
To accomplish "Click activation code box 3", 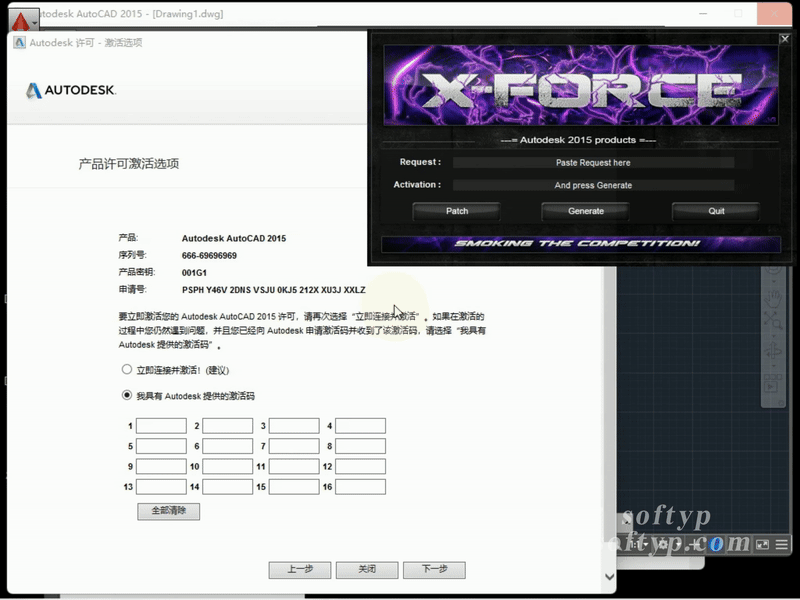I will click(294, 426).
